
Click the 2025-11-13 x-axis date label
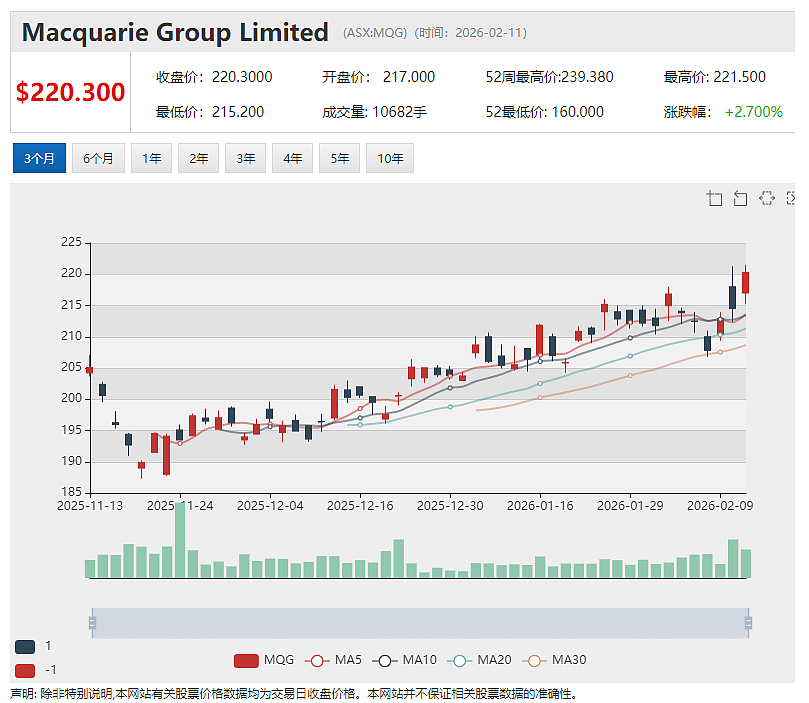pos(90,506)
